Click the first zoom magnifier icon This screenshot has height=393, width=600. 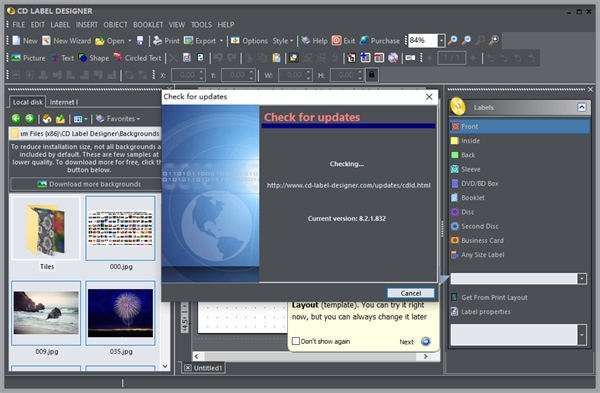pyautogui.click(x=452, y=40)
